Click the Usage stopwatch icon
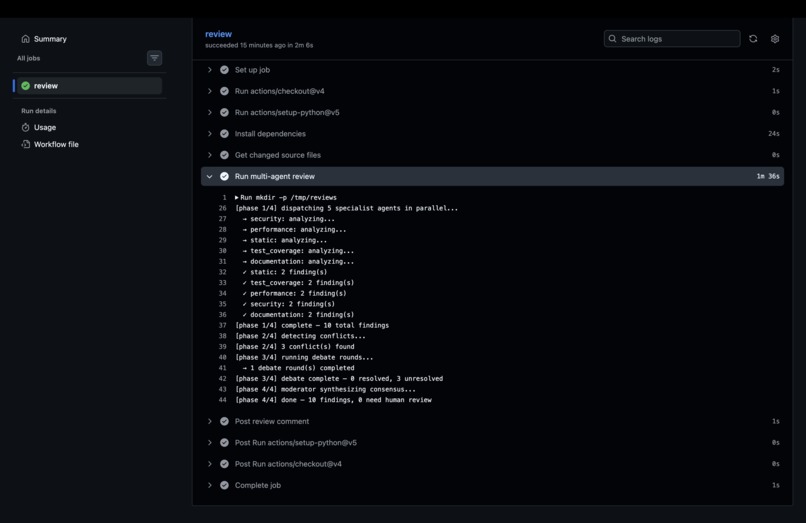The height and width of the screenshot is (523, 806). pos(25,128)
